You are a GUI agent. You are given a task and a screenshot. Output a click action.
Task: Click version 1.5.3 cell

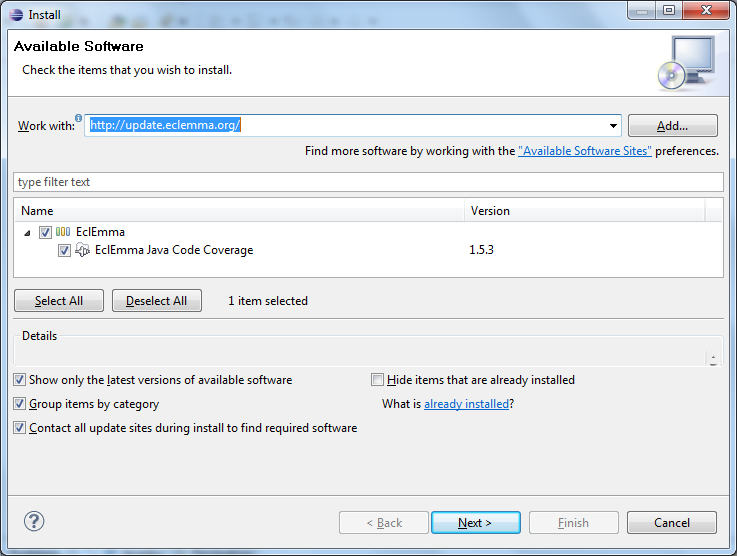(481, 250)
